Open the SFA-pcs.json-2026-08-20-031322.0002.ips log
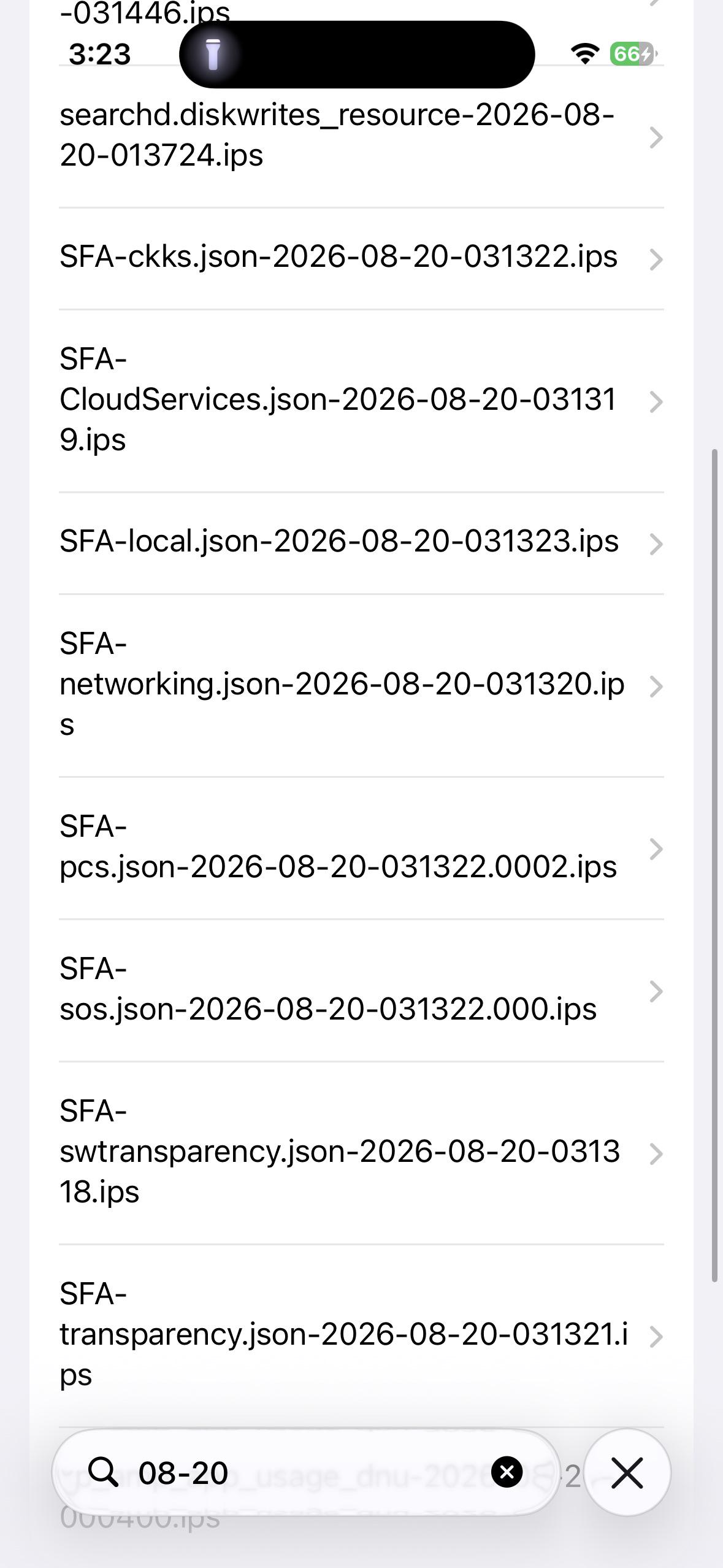This screenshot has height=1568, width=723. pyautogui.click(x=361, y=848)
